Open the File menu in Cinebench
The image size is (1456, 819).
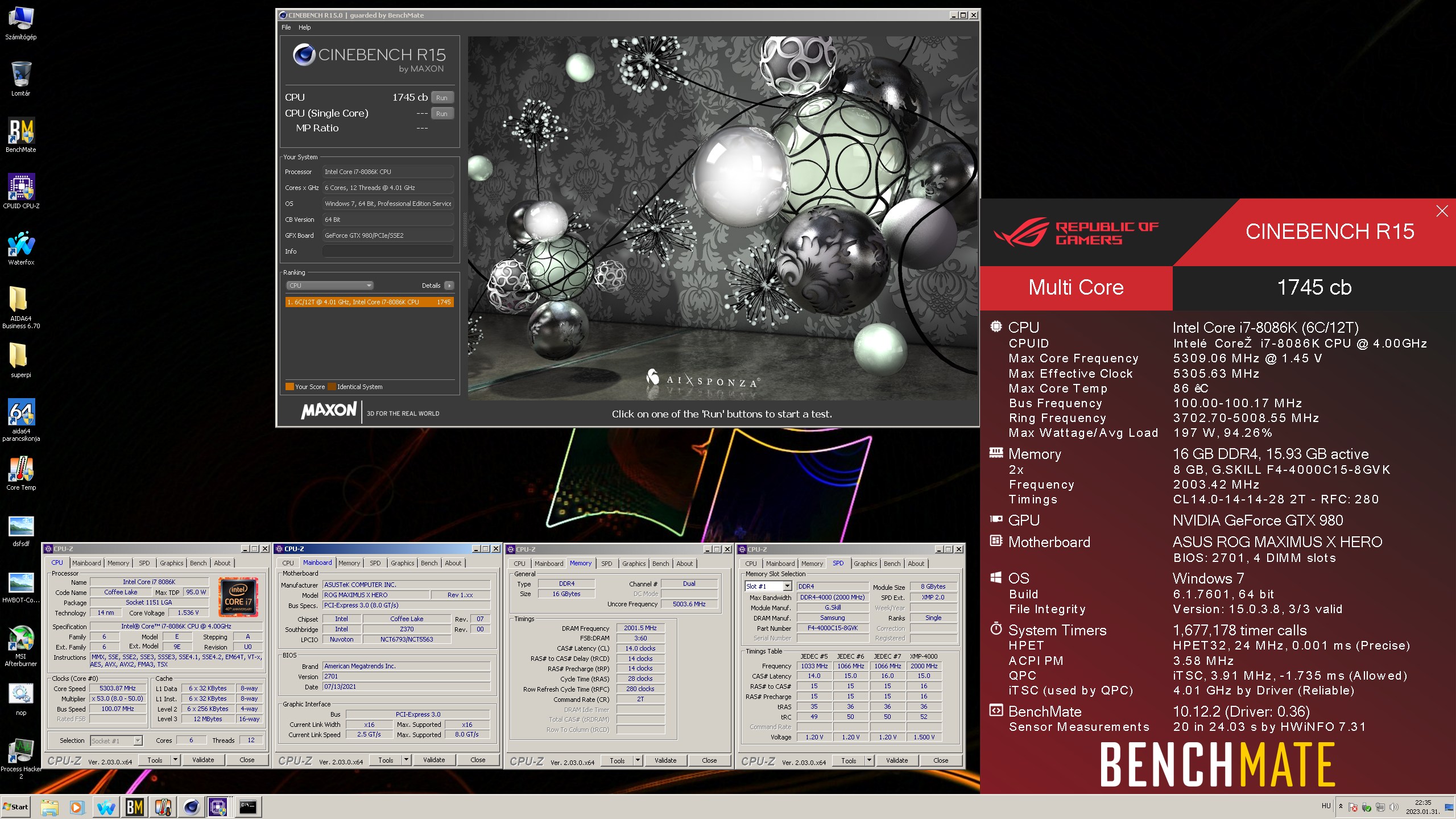286,27
